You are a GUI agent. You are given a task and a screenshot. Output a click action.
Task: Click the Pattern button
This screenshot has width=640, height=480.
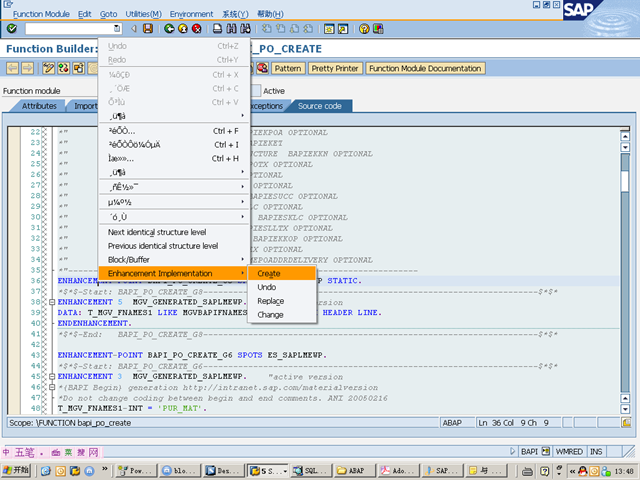[288, 69]
